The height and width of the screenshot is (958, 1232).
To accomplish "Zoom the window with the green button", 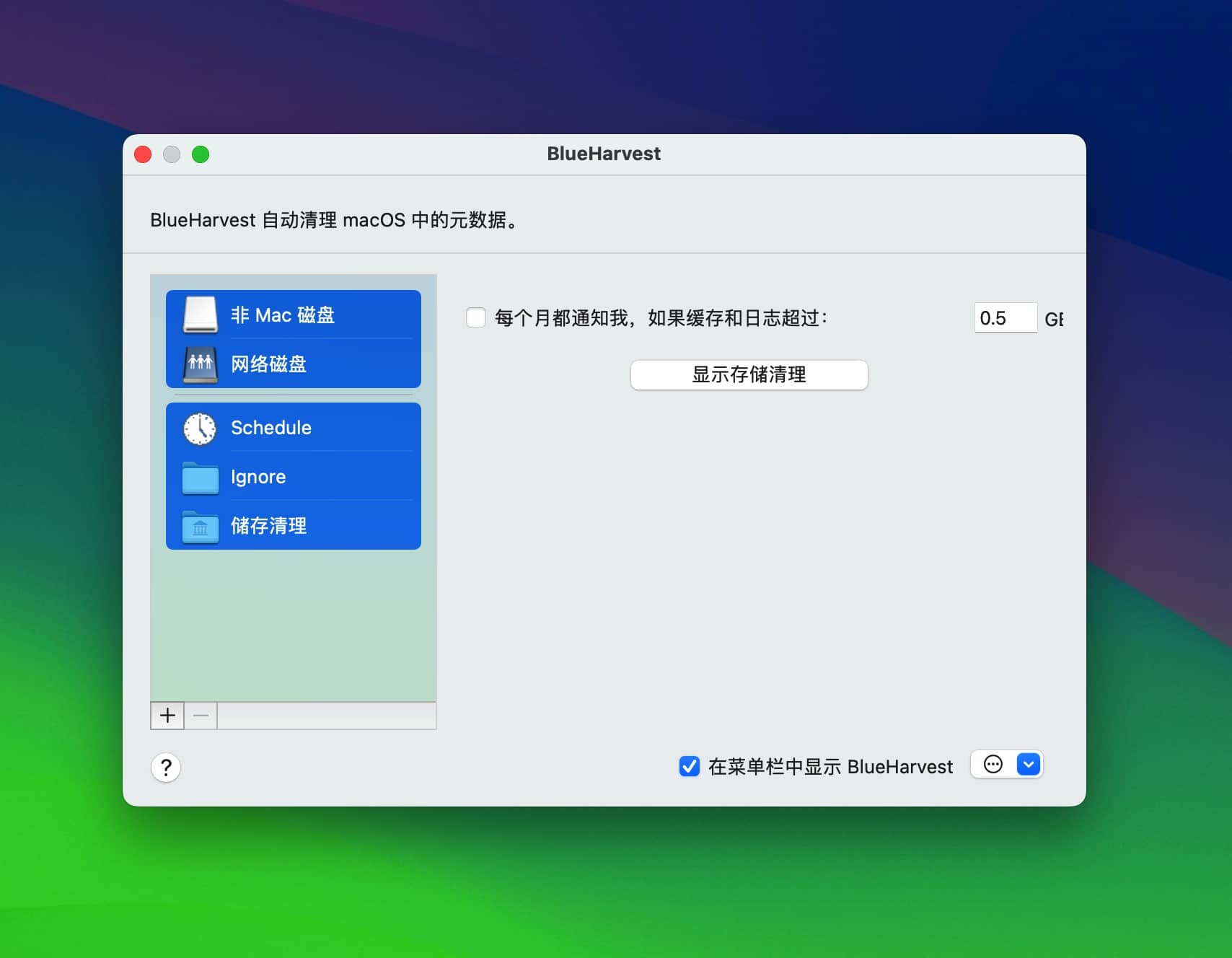I will 201,154.
